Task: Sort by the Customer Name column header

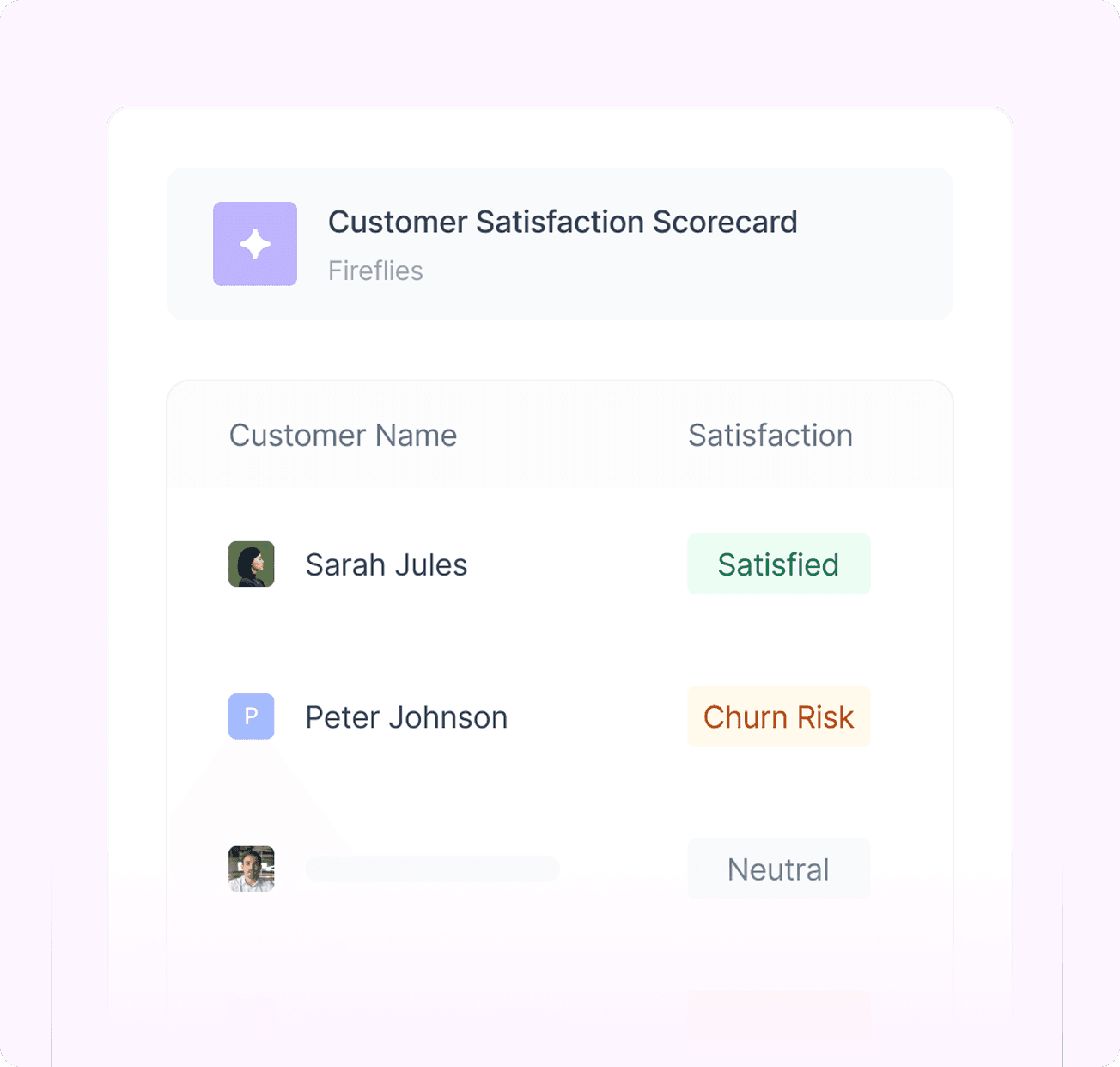Action: pos(343,436)
